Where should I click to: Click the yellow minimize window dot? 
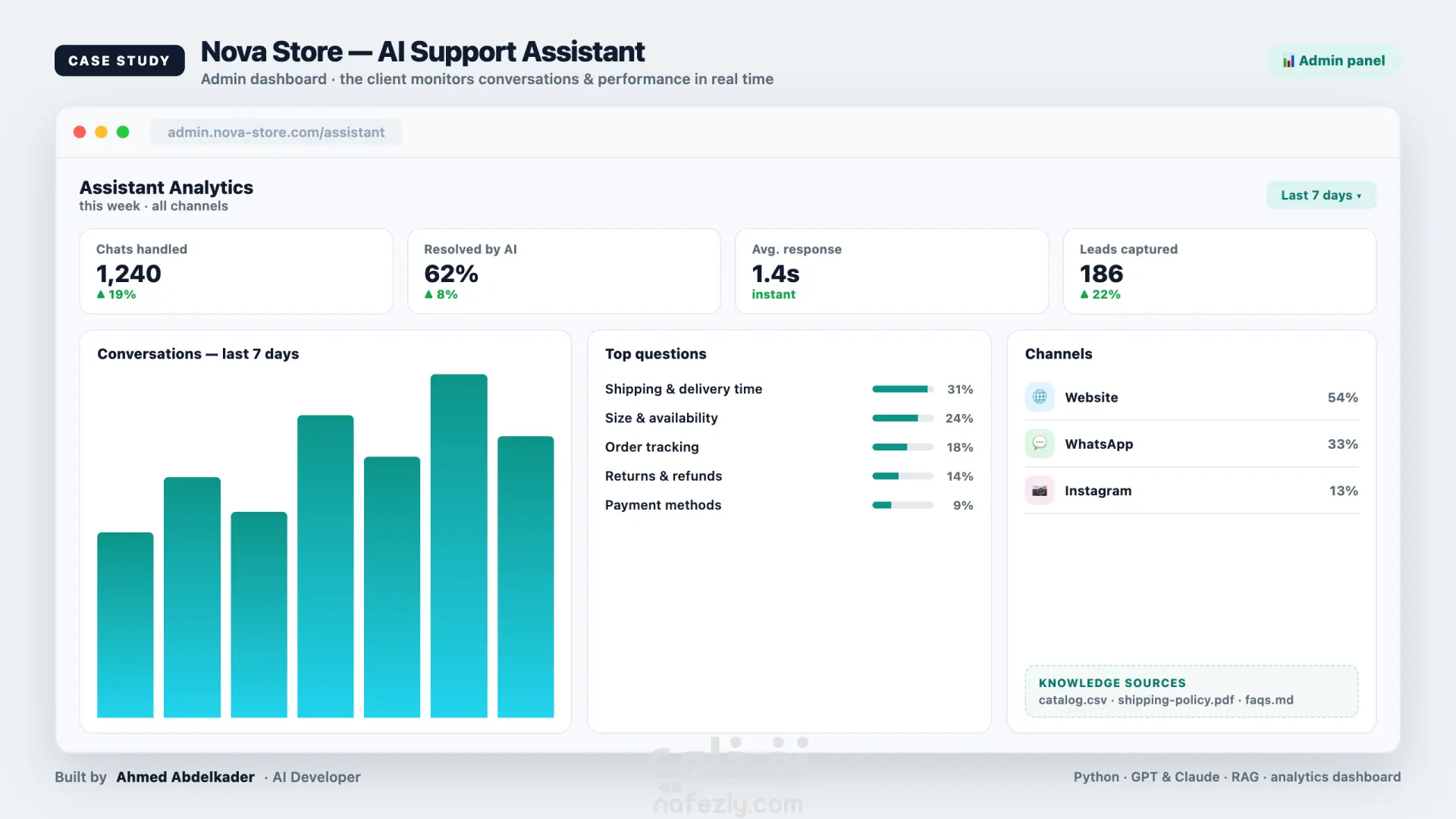(x=101, y=132)
